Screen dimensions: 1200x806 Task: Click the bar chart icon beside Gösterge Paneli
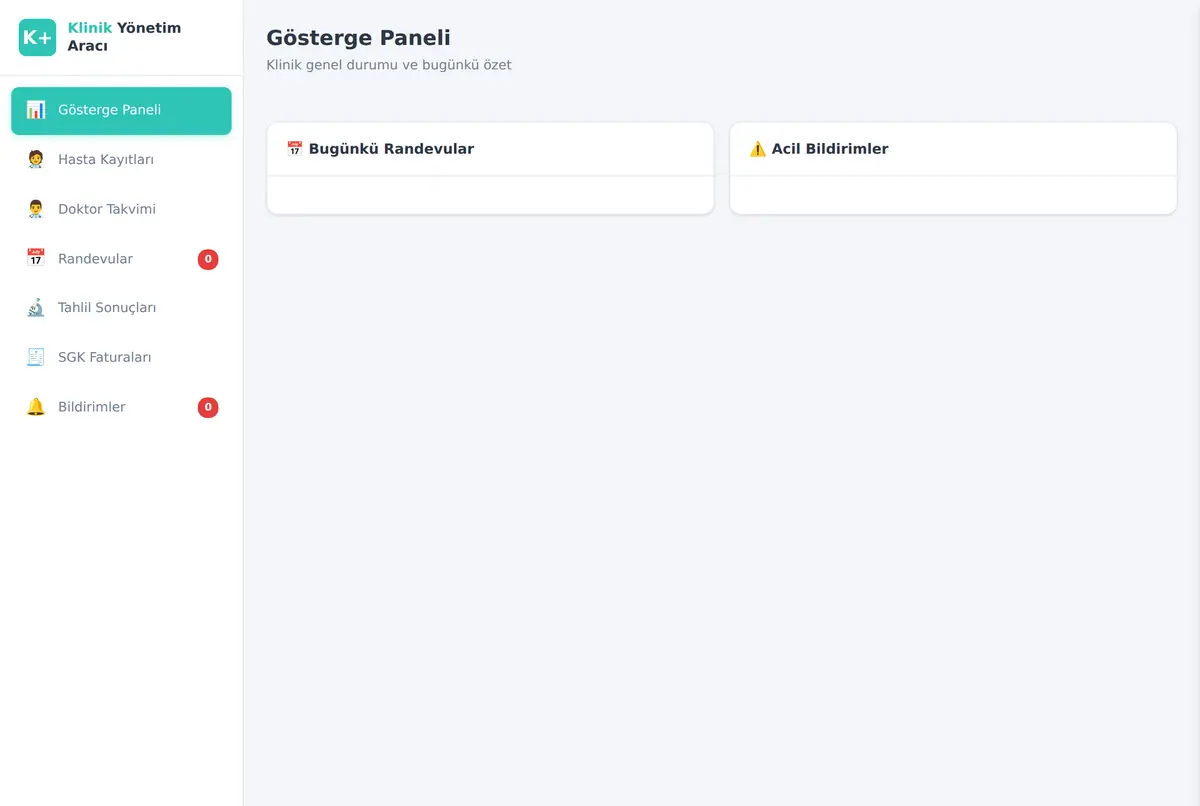[36, 110]
